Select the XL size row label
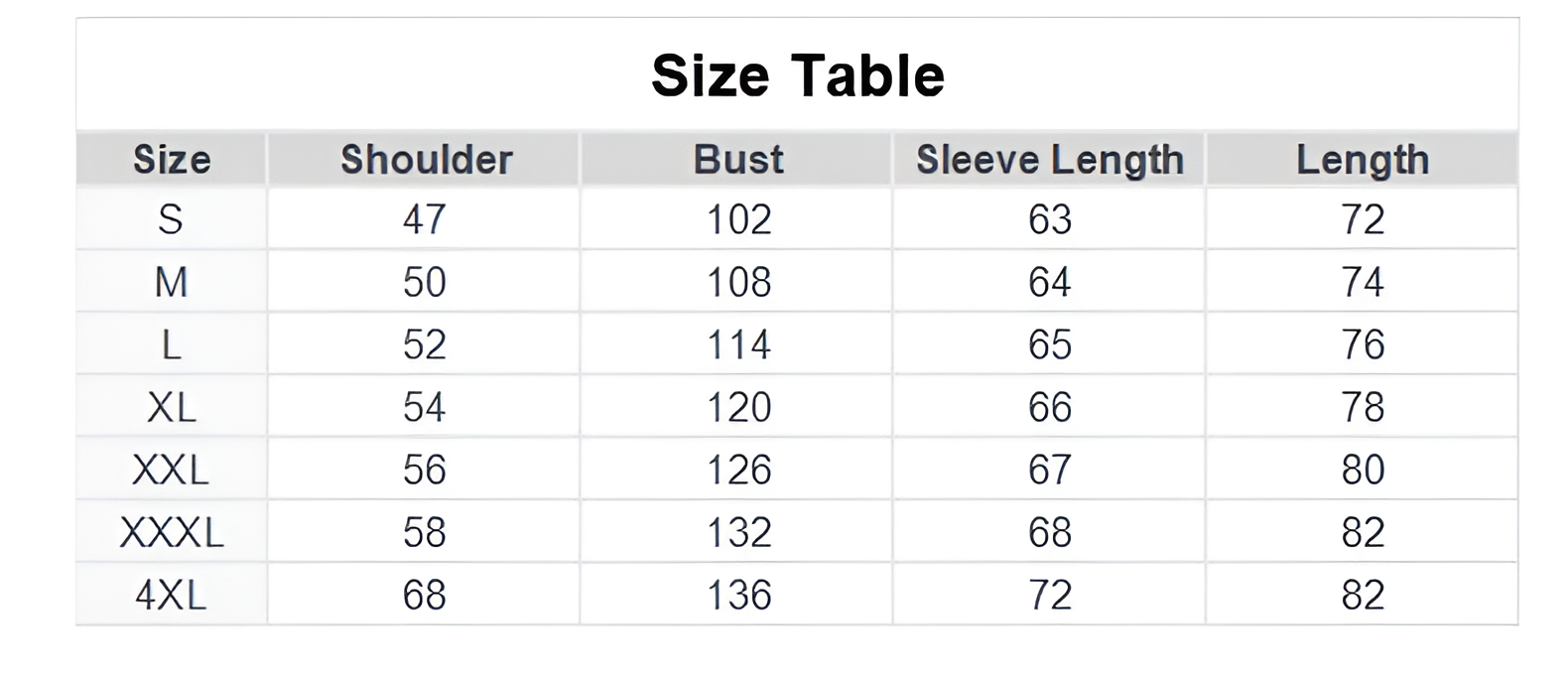The height and width of the screenshot is (681, 1568). [171, 408]
